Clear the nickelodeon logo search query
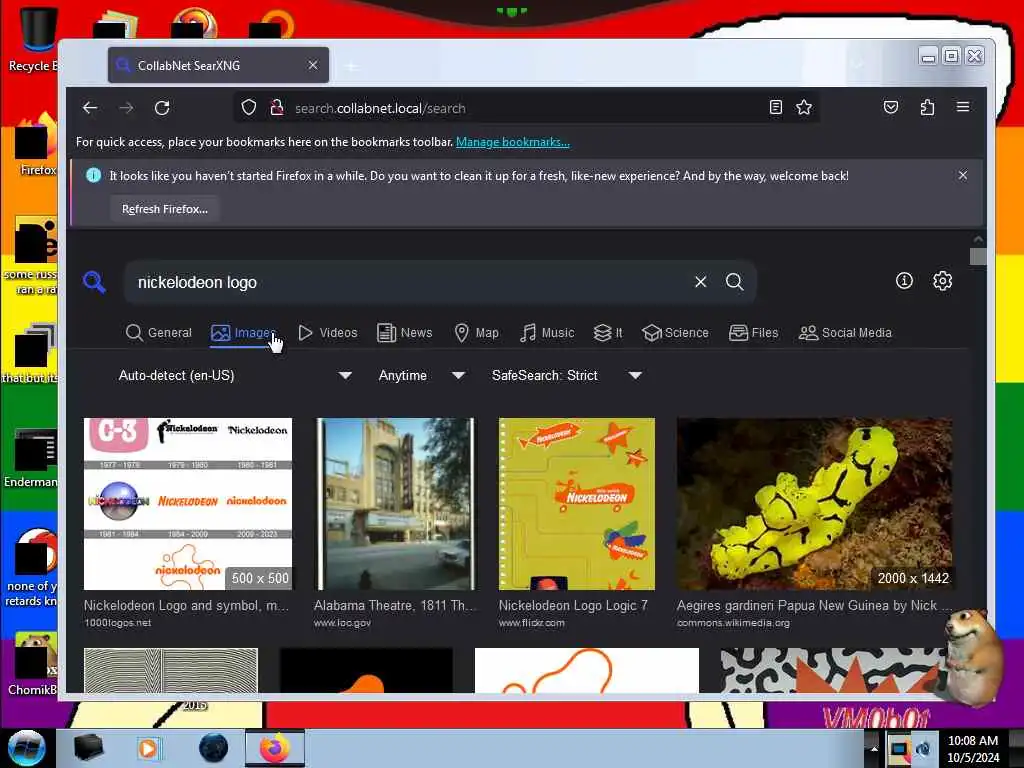Image resolution: width=1024 pixels, height=768 pixels. coord(700,281)
